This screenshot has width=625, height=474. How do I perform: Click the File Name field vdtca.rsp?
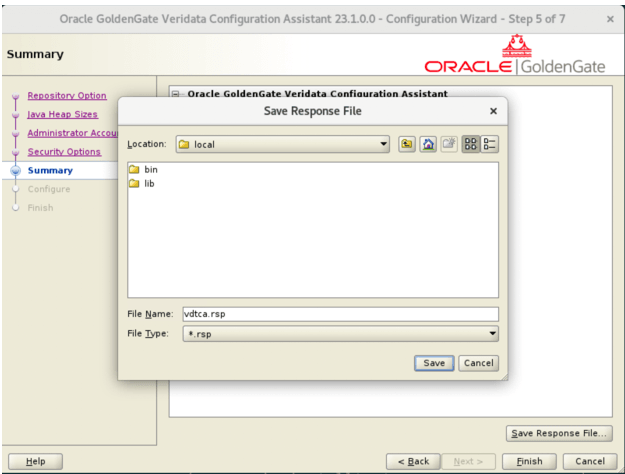(340, 314)
